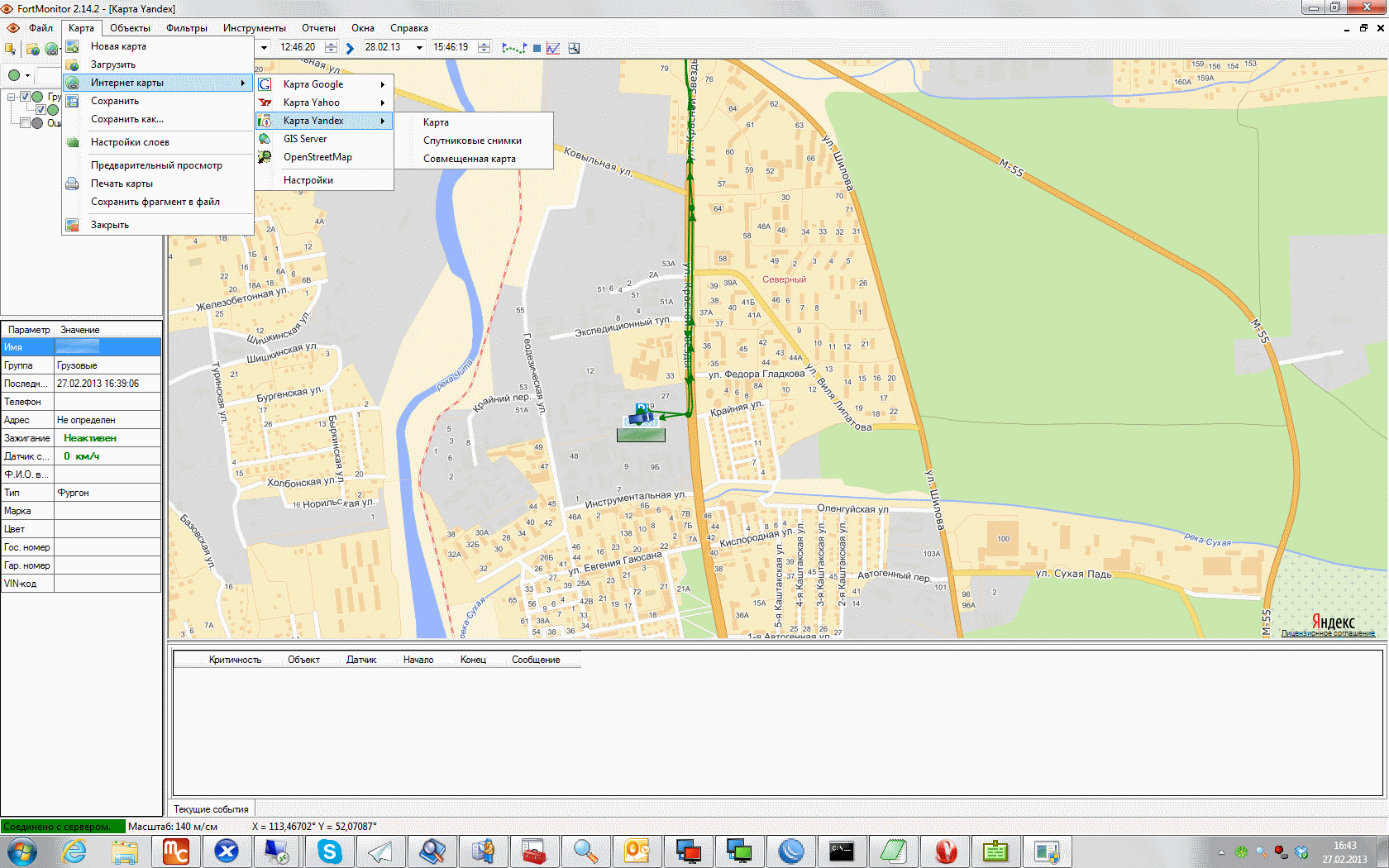Image resolution: width=1389 pixels, height=868 pixels.
Task: Select Спутниковые снимки from Yandex submenu
Action: [472, 141]
